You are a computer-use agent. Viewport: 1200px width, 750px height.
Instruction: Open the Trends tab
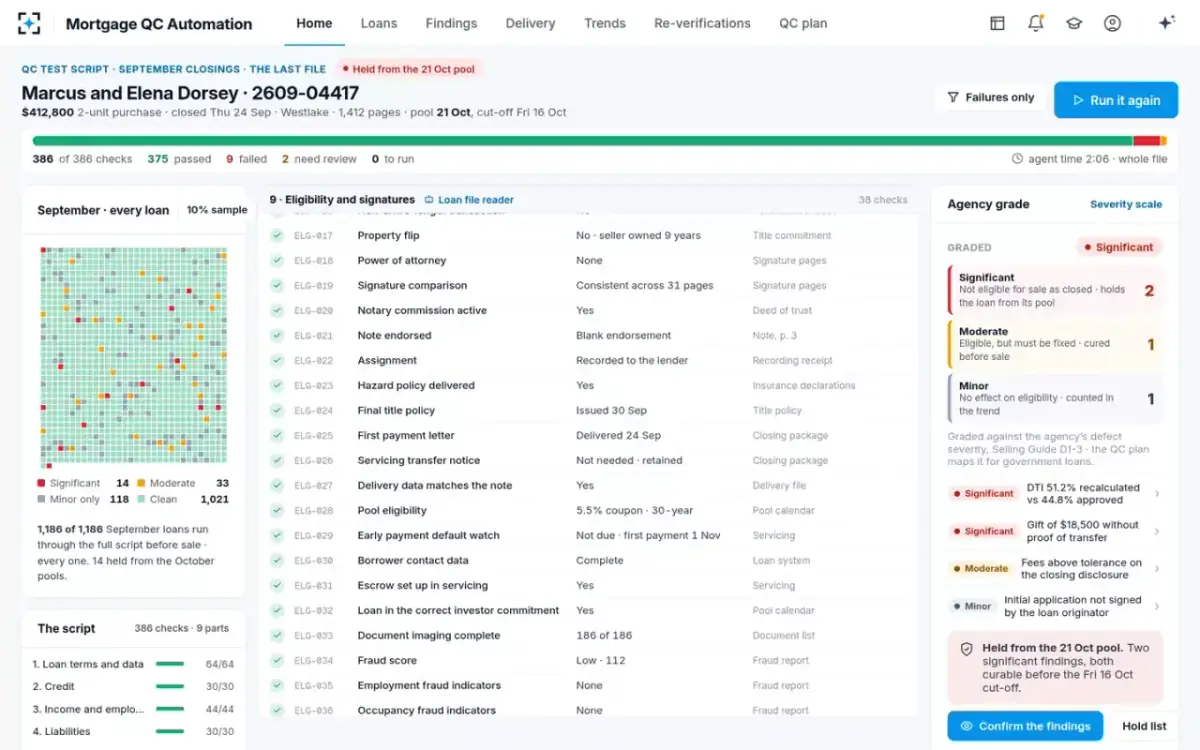click(x=605, y=23)
